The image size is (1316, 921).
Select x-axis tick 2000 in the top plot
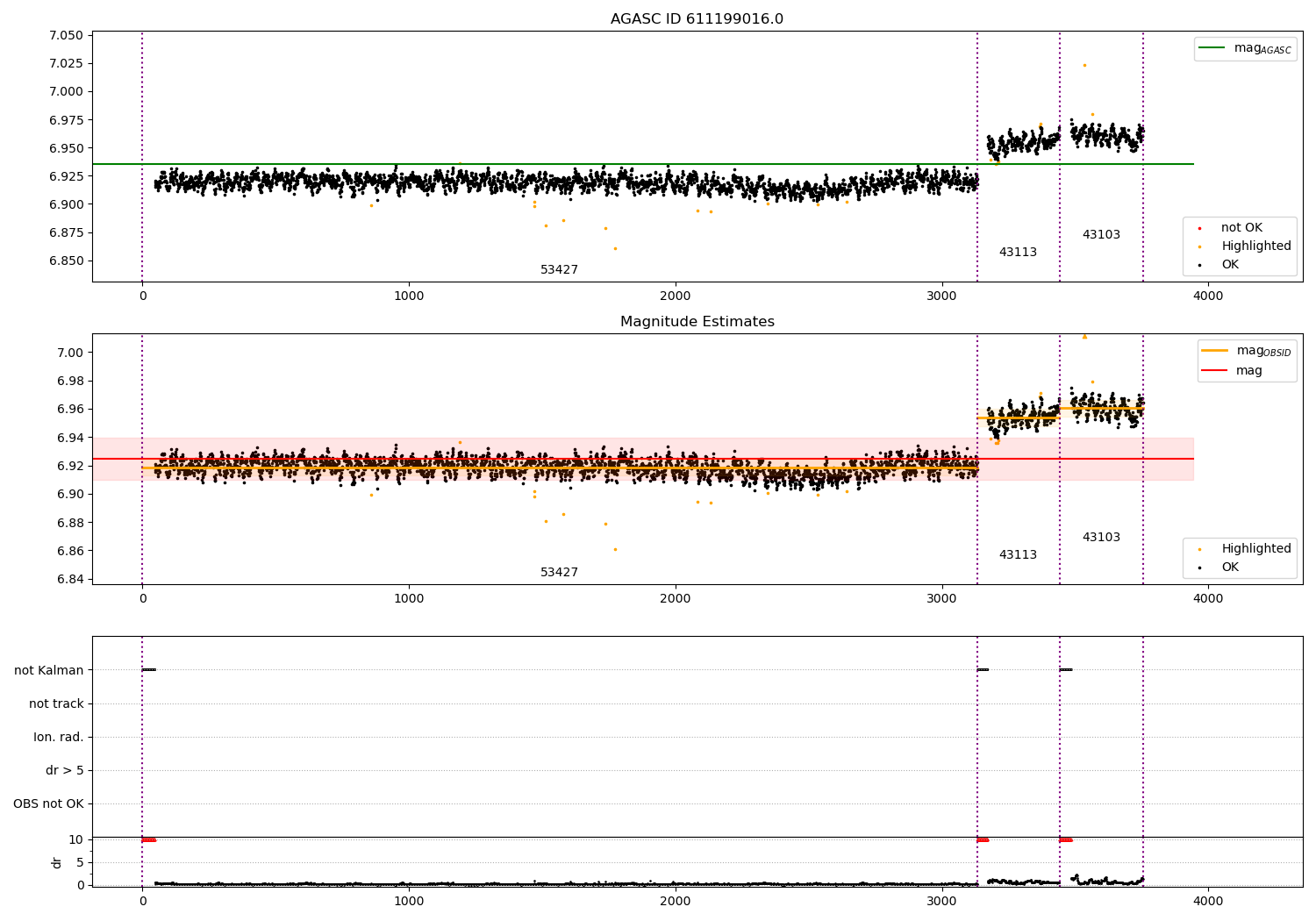click(x=676, y=296)
